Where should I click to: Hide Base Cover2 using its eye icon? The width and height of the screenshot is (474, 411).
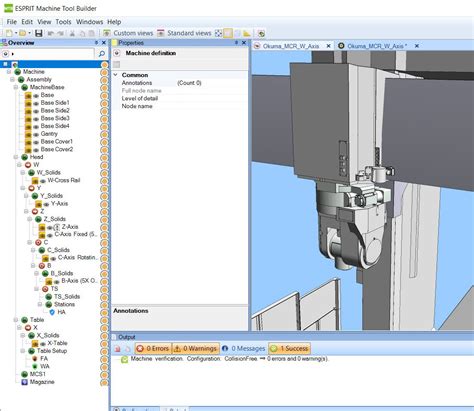coord(36,149)
